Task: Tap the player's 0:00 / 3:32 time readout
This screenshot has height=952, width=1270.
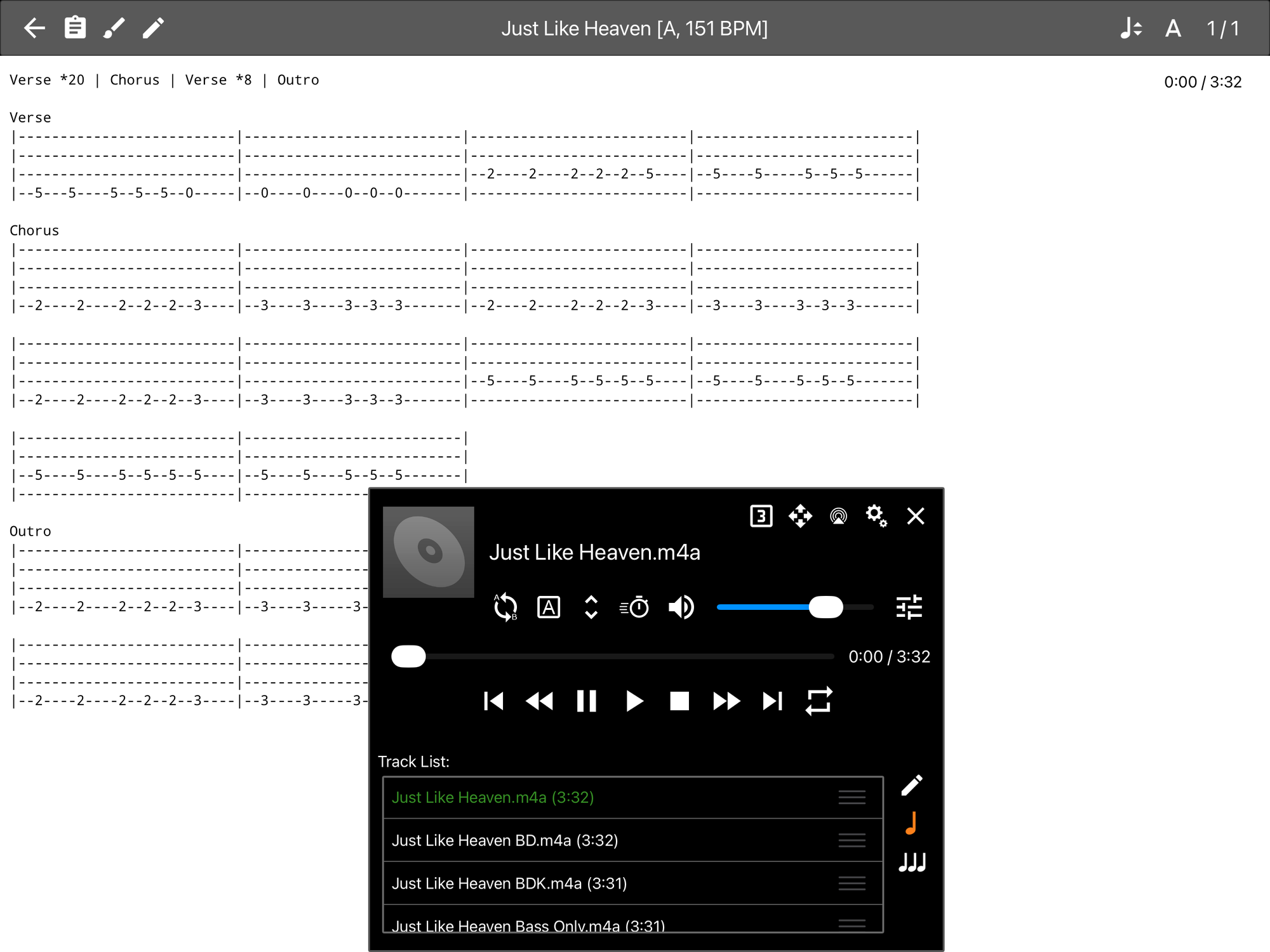Action: click(x=889, y=656)
